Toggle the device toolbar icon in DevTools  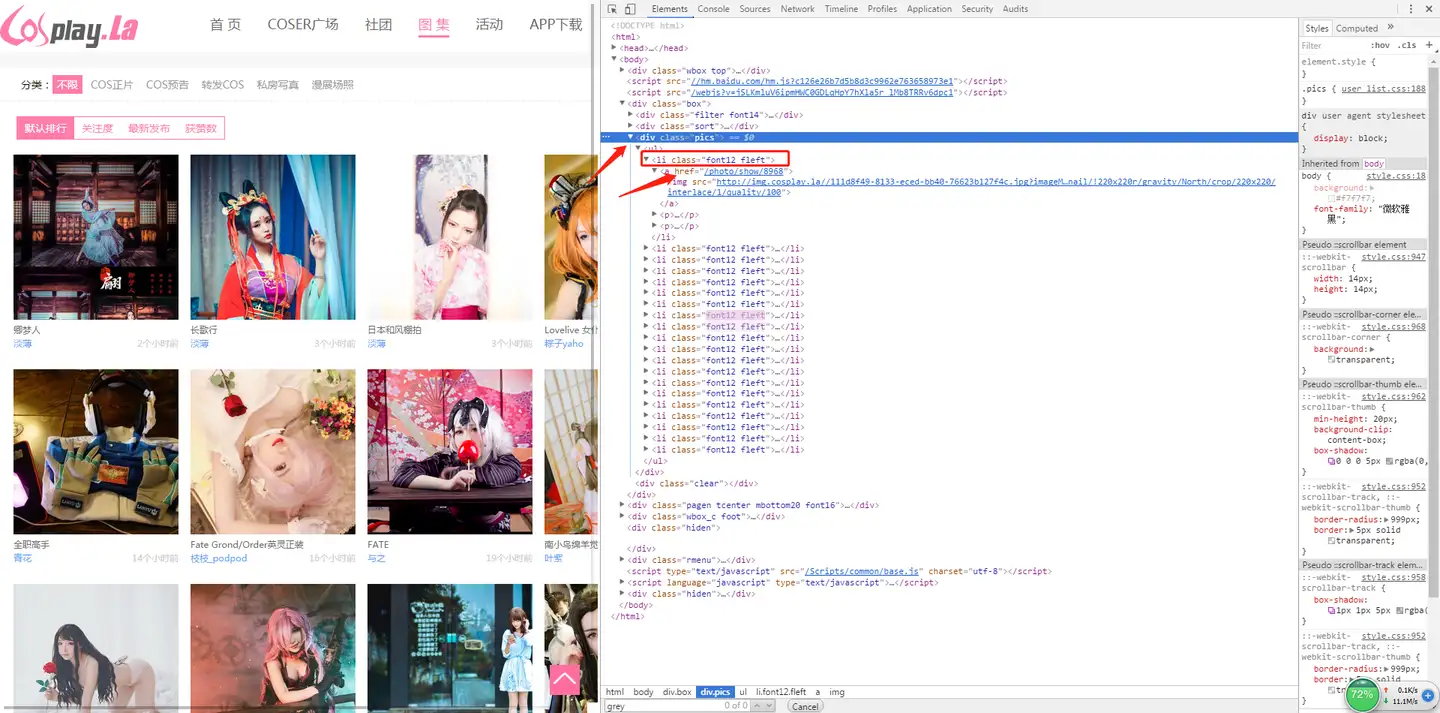[630, 9]
